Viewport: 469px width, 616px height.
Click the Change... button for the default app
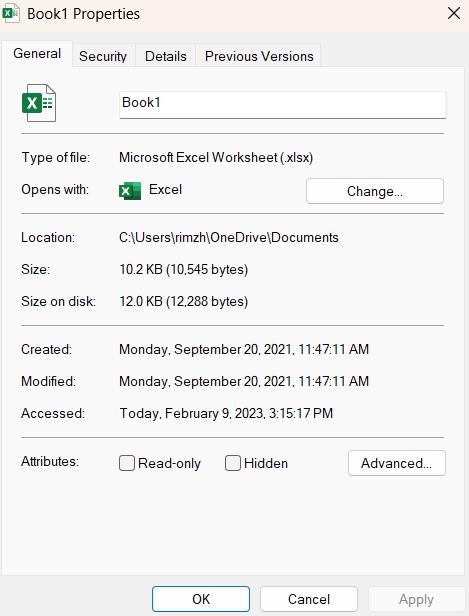[375, 191]
